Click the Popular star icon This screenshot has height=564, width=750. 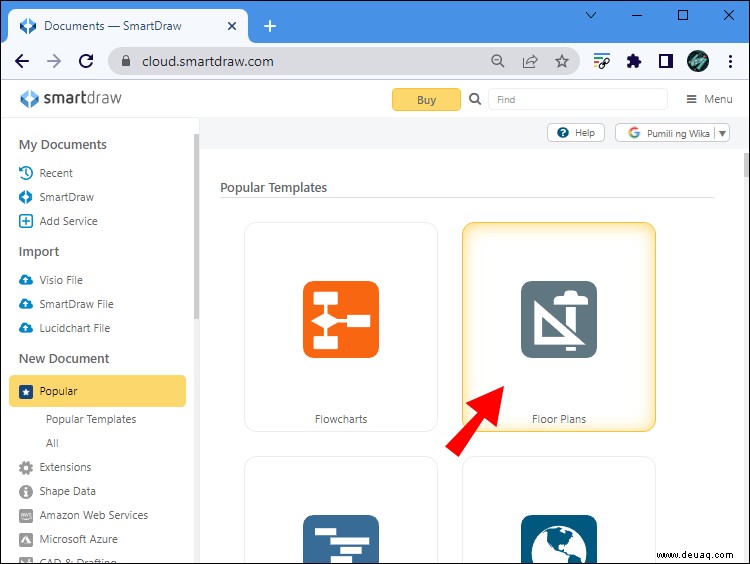[26, 392]
